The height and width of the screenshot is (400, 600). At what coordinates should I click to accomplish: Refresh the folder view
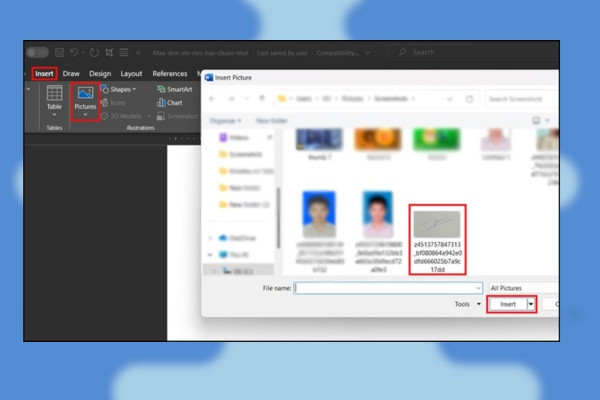(469, 99)
